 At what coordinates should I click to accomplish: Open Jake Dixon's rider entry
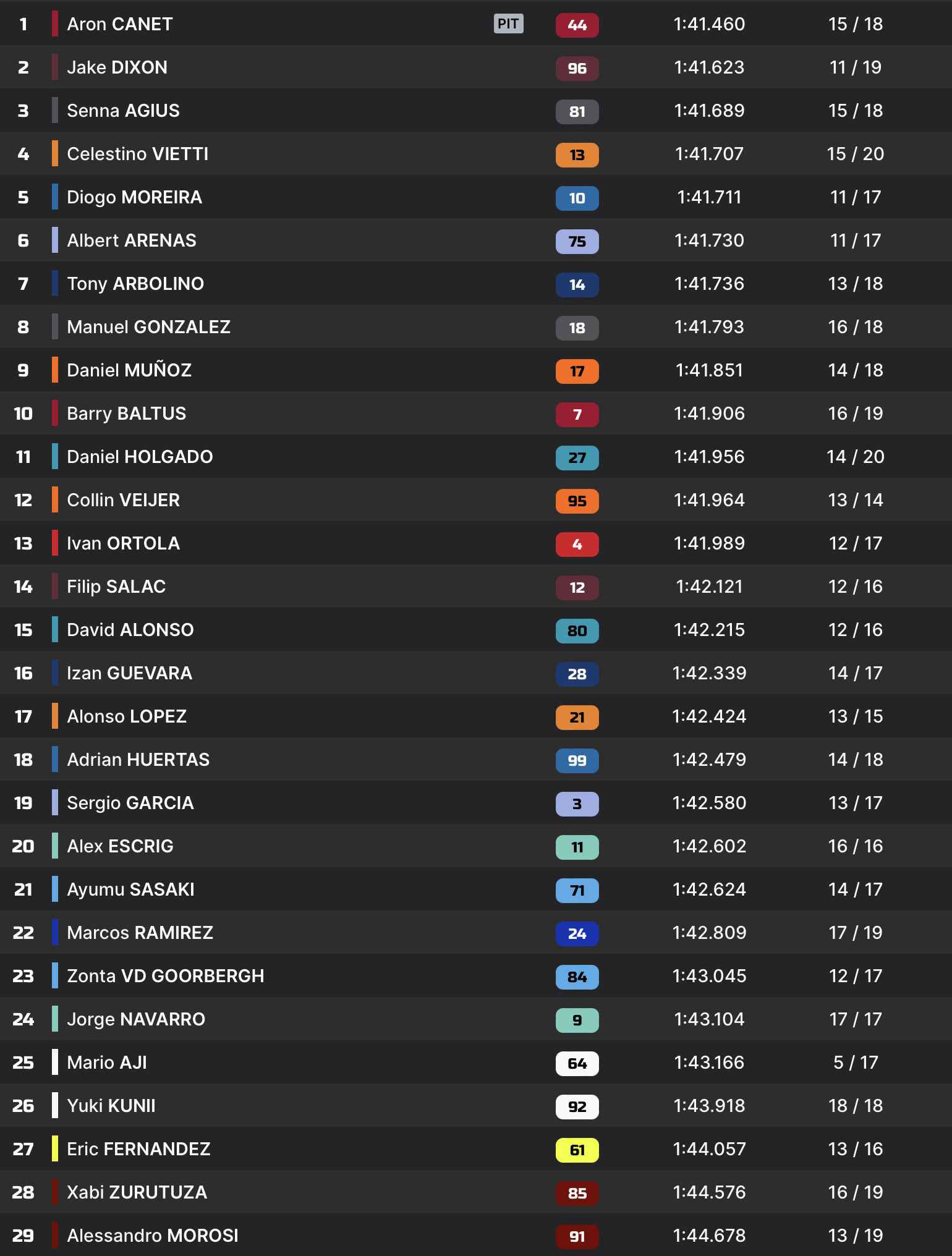pyautogui.click(x=117, y=67)
